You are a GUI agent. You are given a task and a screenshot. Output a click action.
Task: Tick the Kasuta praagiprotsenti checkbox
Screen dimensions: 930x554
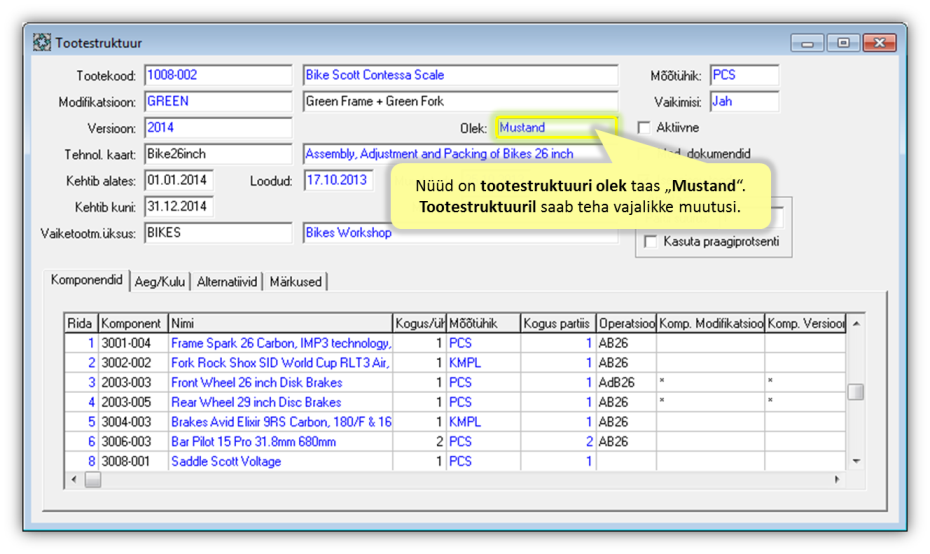(x=651, y=241)
